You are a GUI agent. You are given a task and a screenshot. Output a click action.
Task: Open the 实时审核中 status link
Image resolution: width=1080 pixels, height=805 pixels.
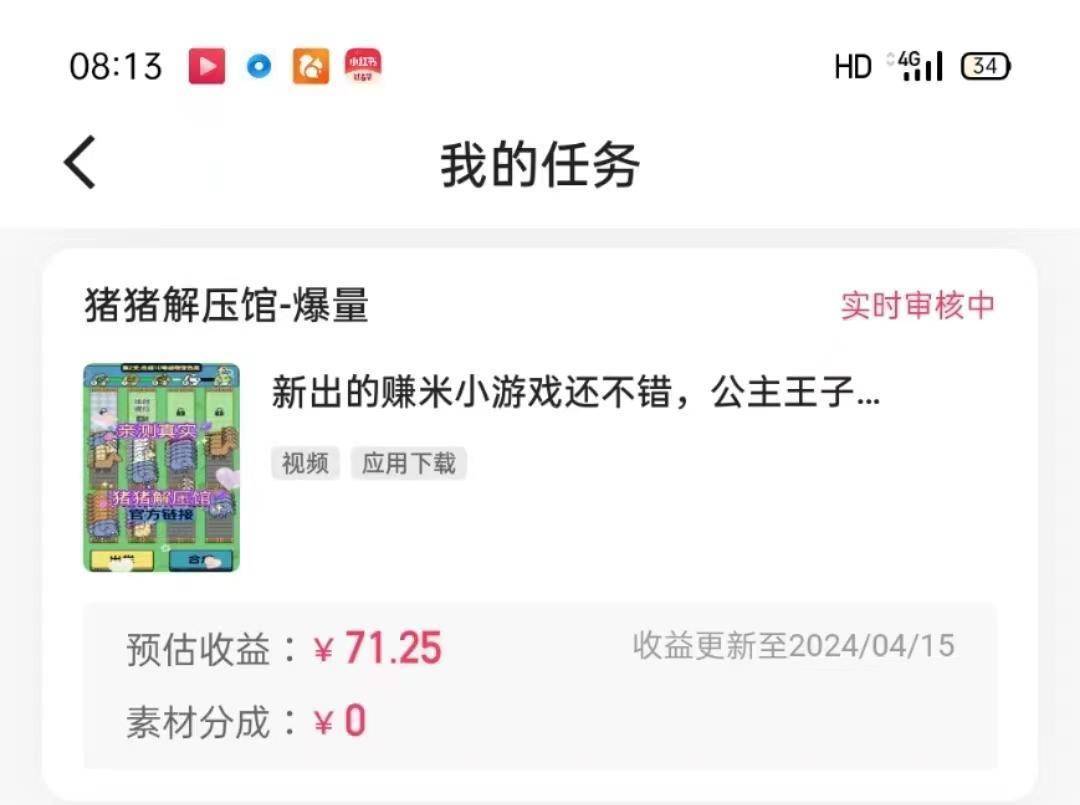tap(917, 305)
